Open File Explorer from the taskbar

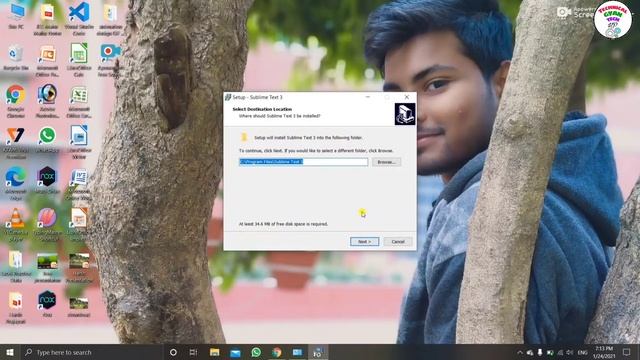click(214, 352)
